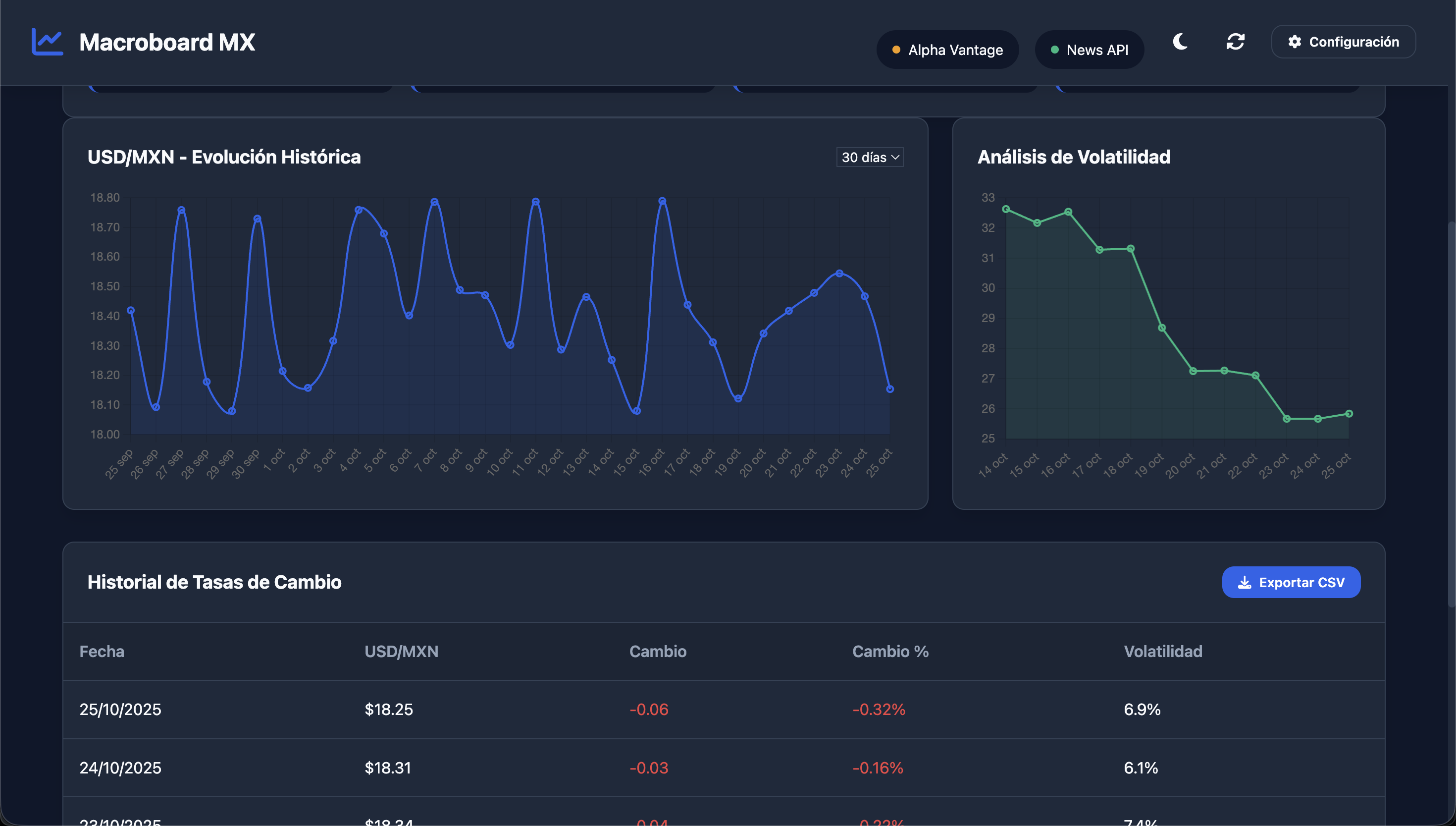Click the Alpha Vantage status badge
This screenshot has width=1456, height=826.
pyautogui.click(x=947, y=50)
